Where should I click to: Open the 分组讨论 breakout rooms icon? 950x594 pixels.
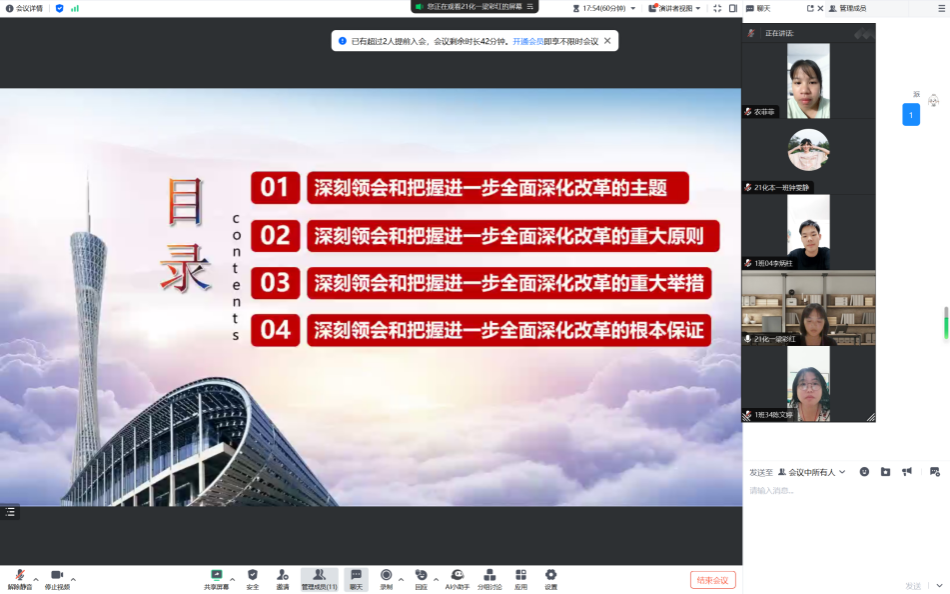point(489,576)
